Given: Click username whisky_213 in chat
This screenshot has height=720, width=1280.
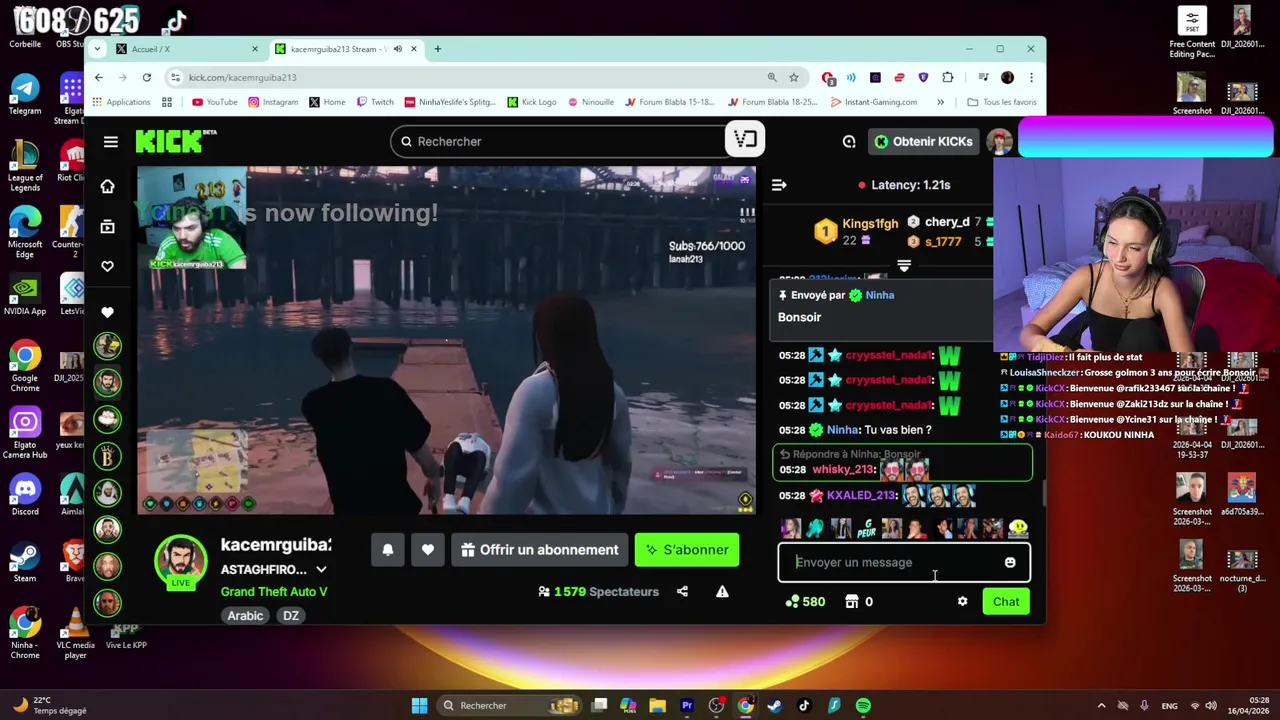Looking at the screenshot, I should 844,470.
